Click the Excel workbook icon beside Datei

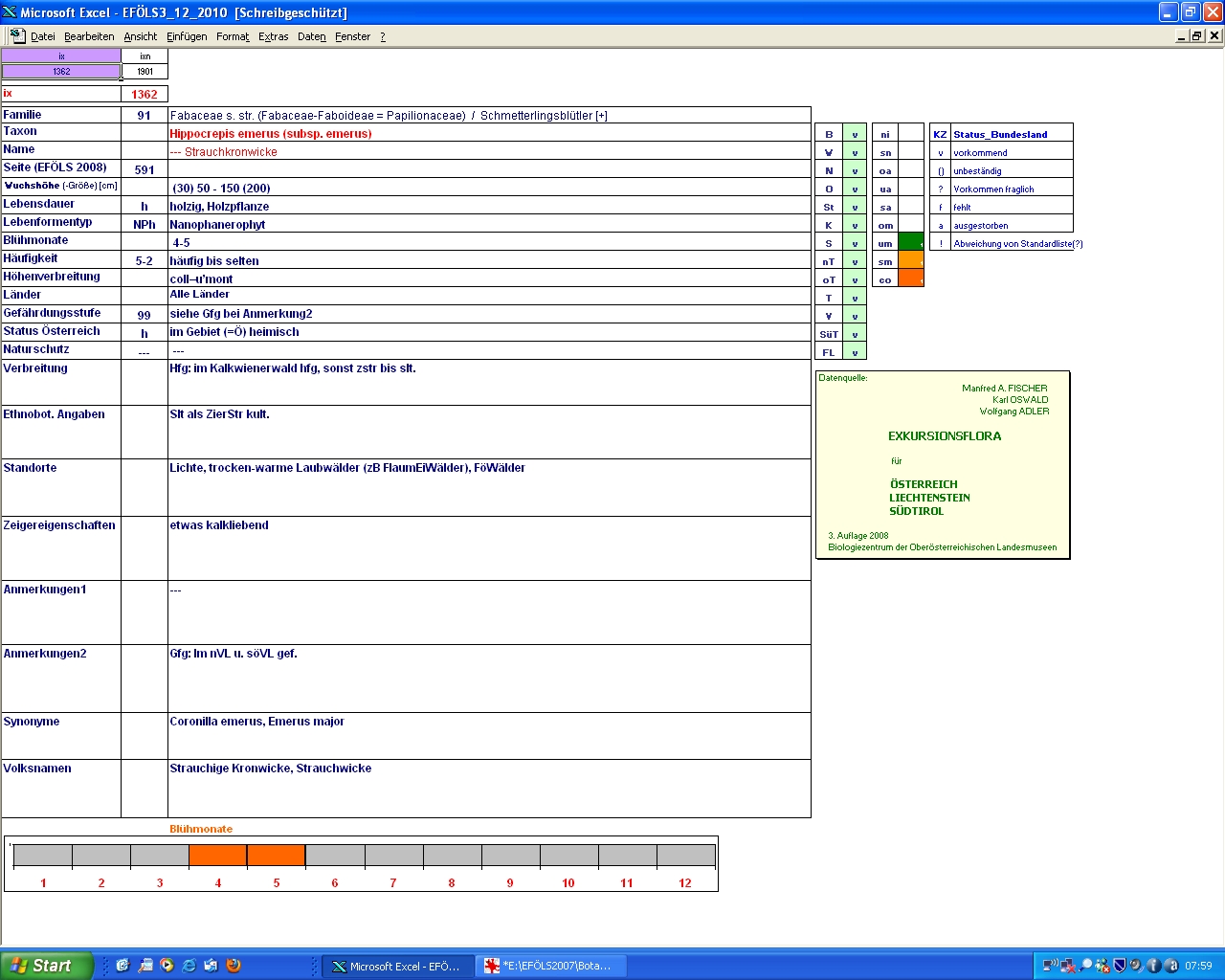[x=17, y=35]
